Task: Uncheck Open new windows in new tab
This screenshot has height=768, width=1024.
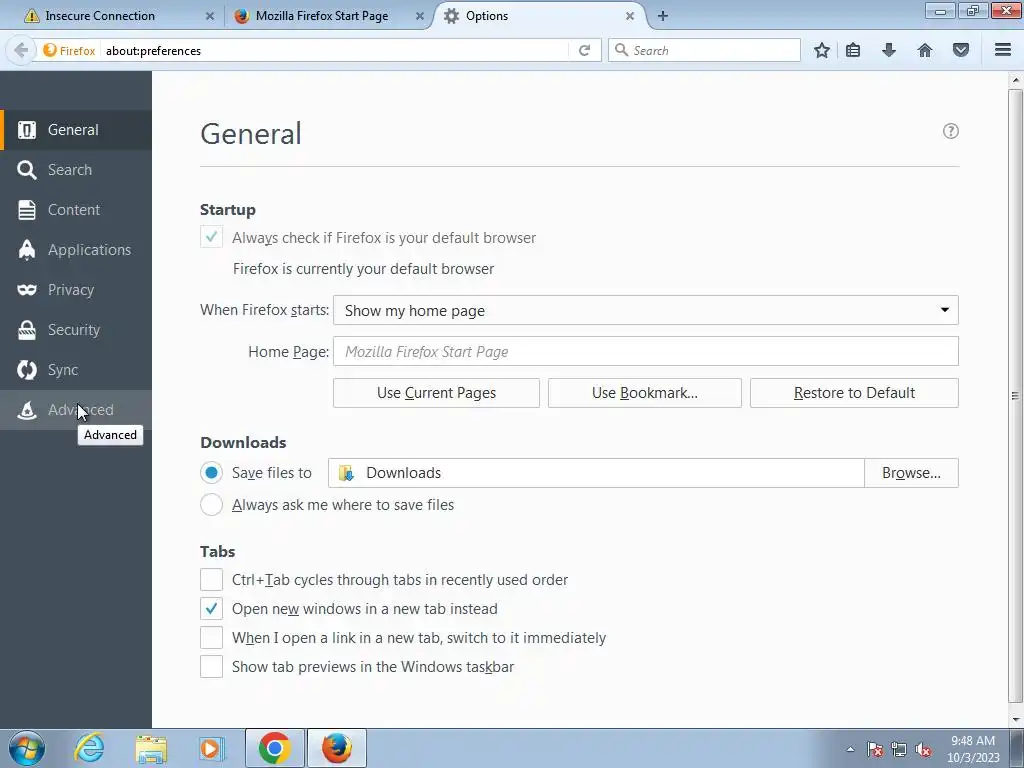Action: click(x=212, y=609)
